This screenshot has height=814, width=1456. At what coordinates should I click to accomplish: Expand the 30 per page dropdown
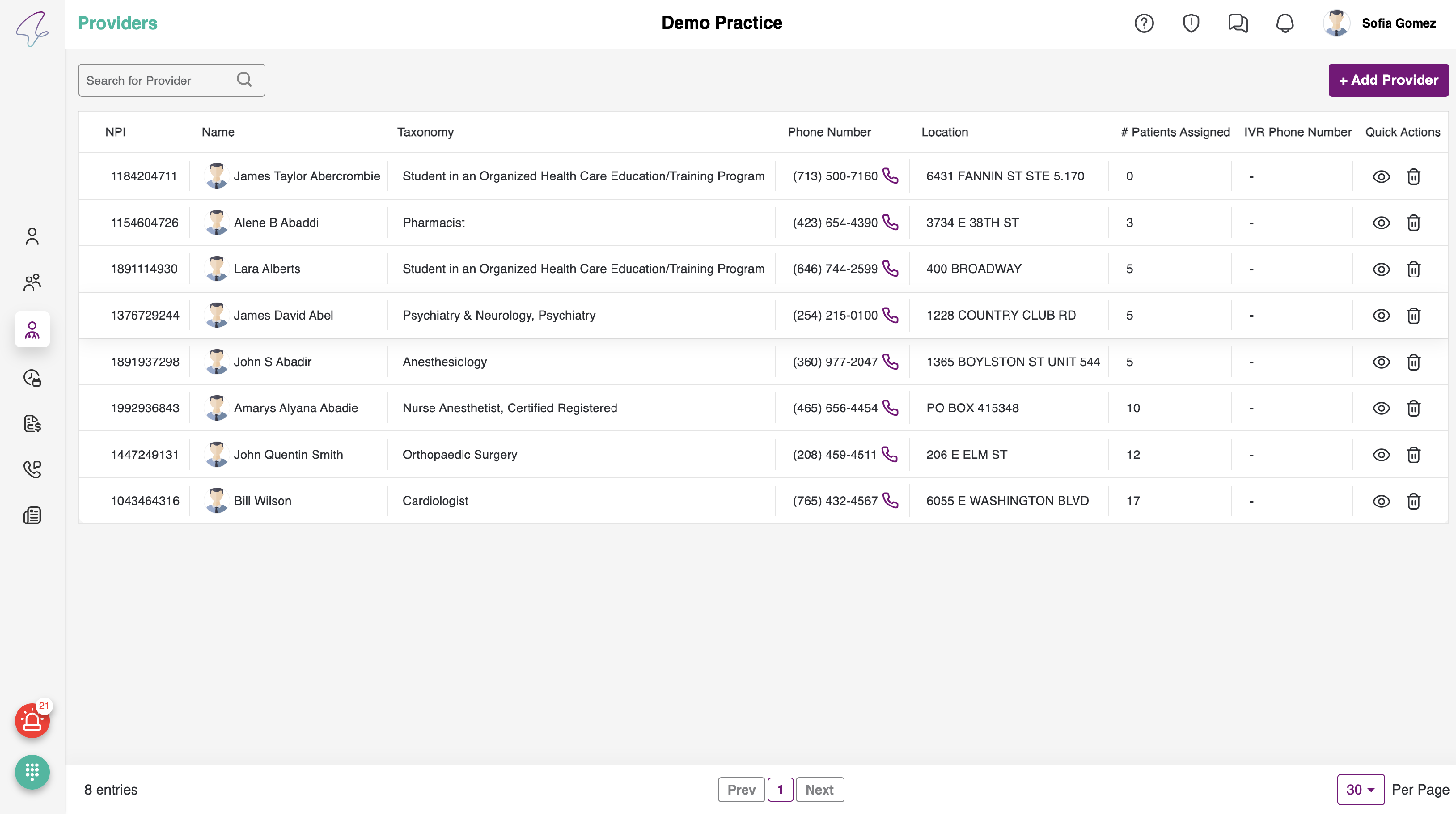click(x=1360, y=789)
